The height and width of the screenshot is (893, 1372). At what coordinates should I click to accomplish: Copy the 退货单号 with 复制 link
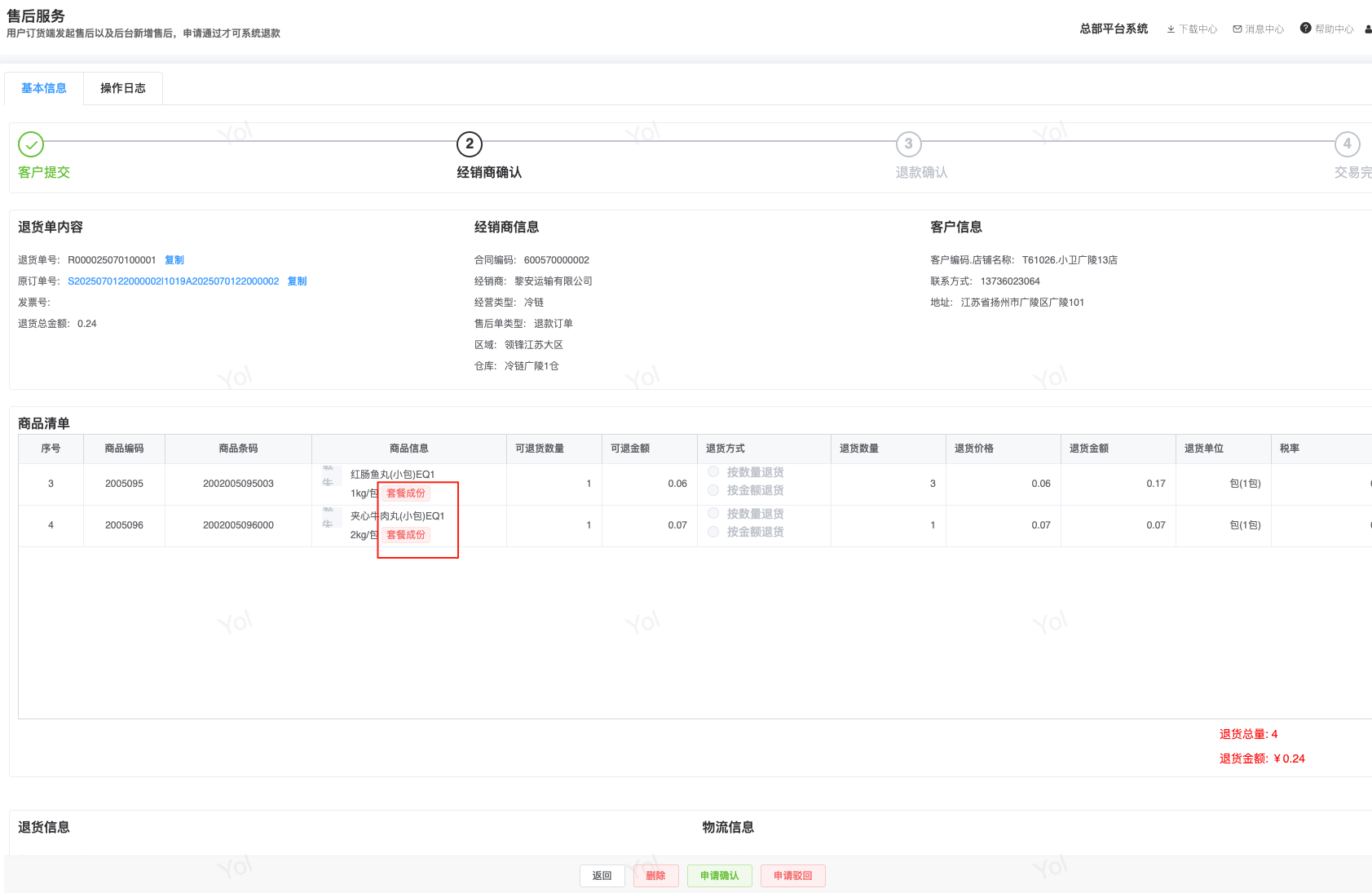(x=174, y=260)
